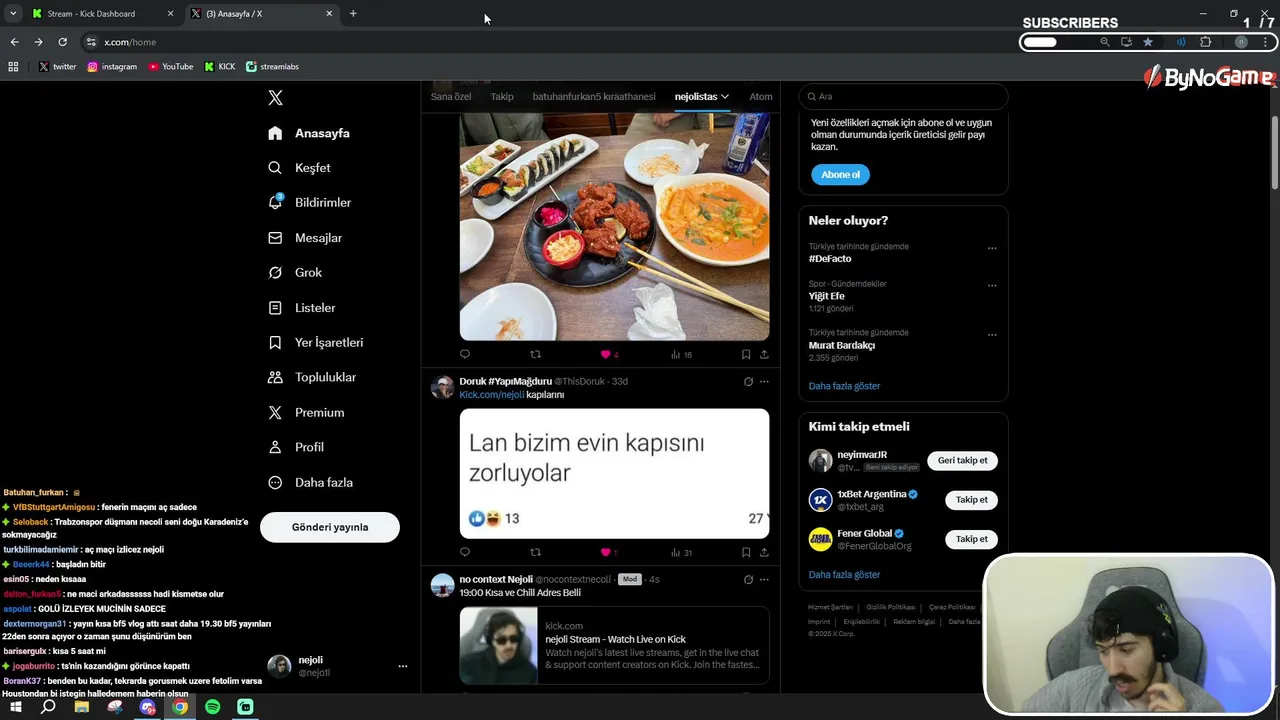Click Grok explain icon on Doruk's post
The width and height of the screenshot is (1280, 720).
748,381
